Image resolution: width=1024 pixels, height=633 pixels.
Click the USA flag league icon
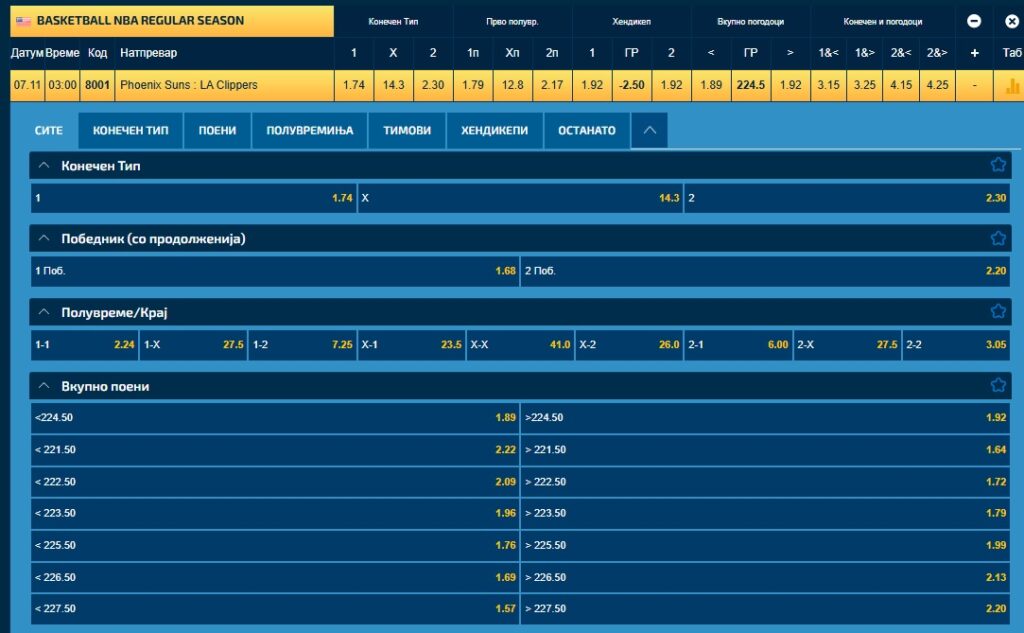click(23, 21)
